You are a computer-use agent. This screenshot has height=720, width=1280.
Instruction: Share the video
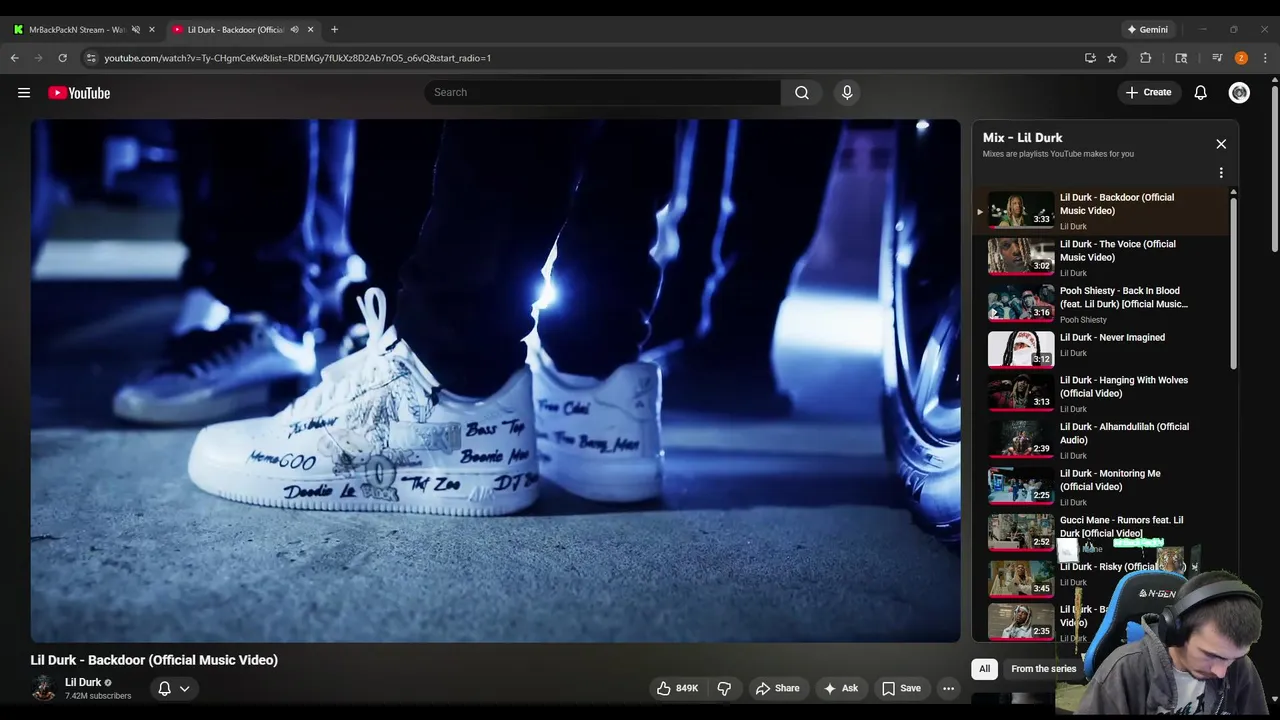tap(777, 688)
